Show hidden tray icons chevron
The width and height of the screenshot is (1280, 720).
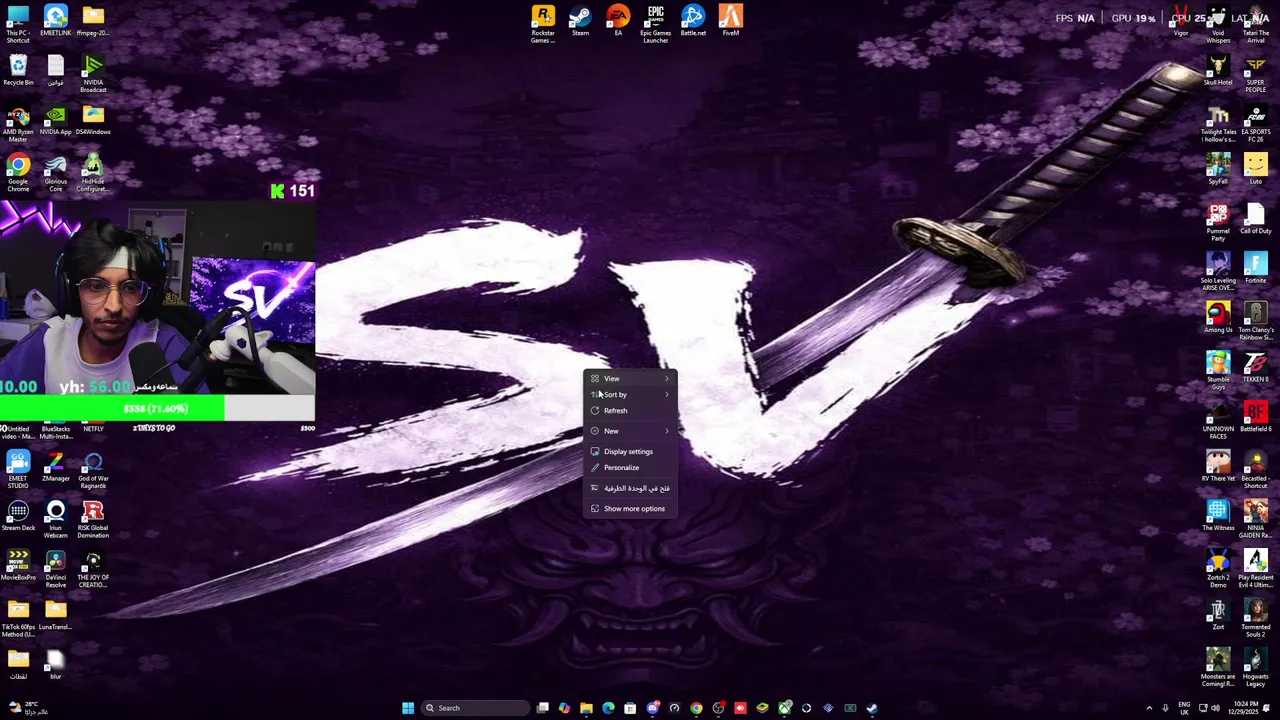click(x=1149, y=708)
